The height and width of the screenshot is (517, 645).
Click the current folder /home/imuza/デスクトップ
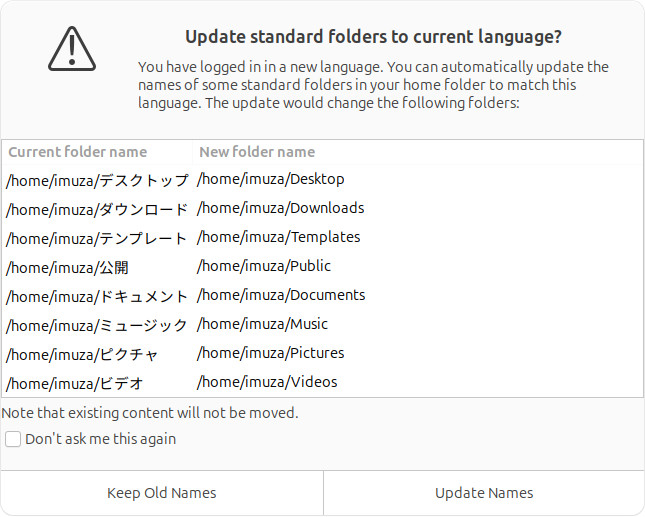coord(97,181)
